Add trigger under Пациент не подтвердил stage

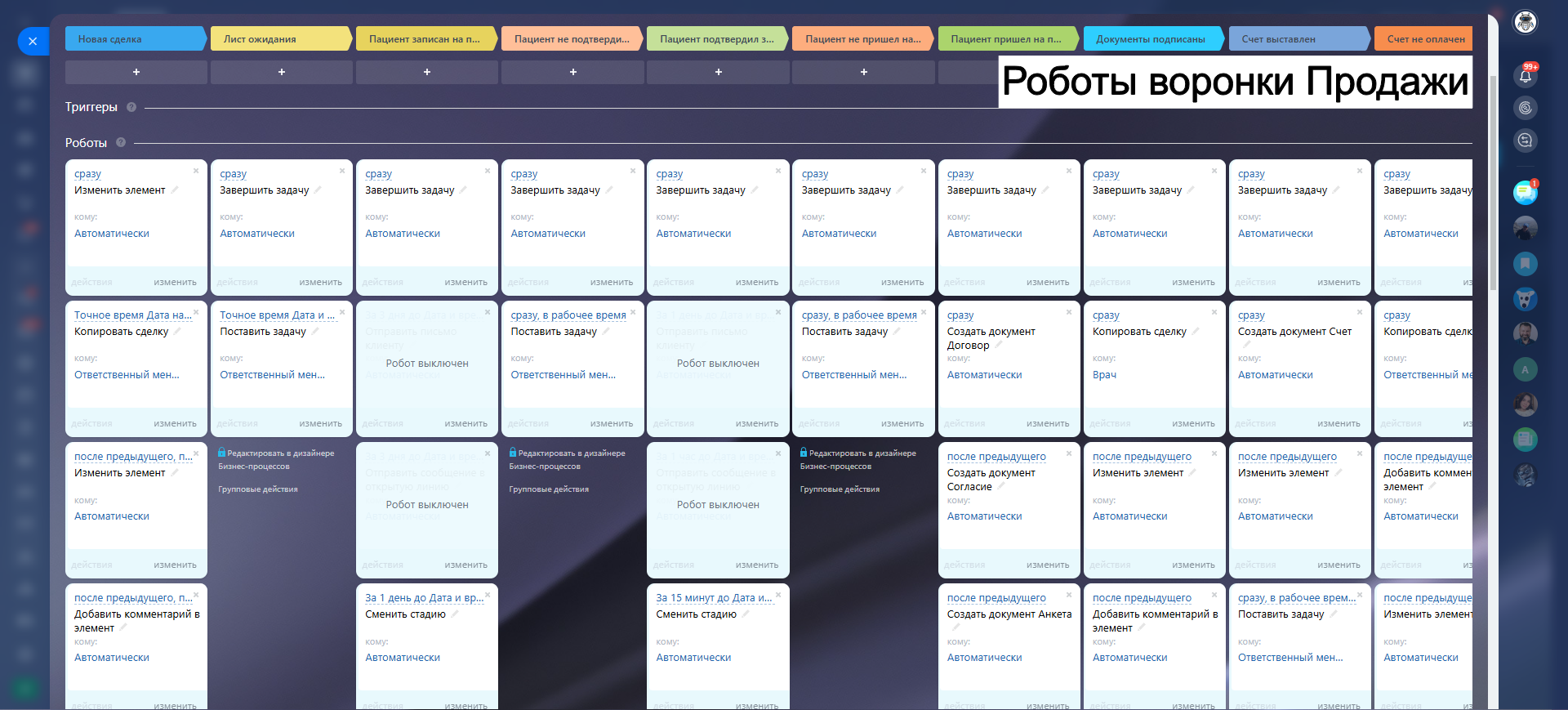pos(572,72)
